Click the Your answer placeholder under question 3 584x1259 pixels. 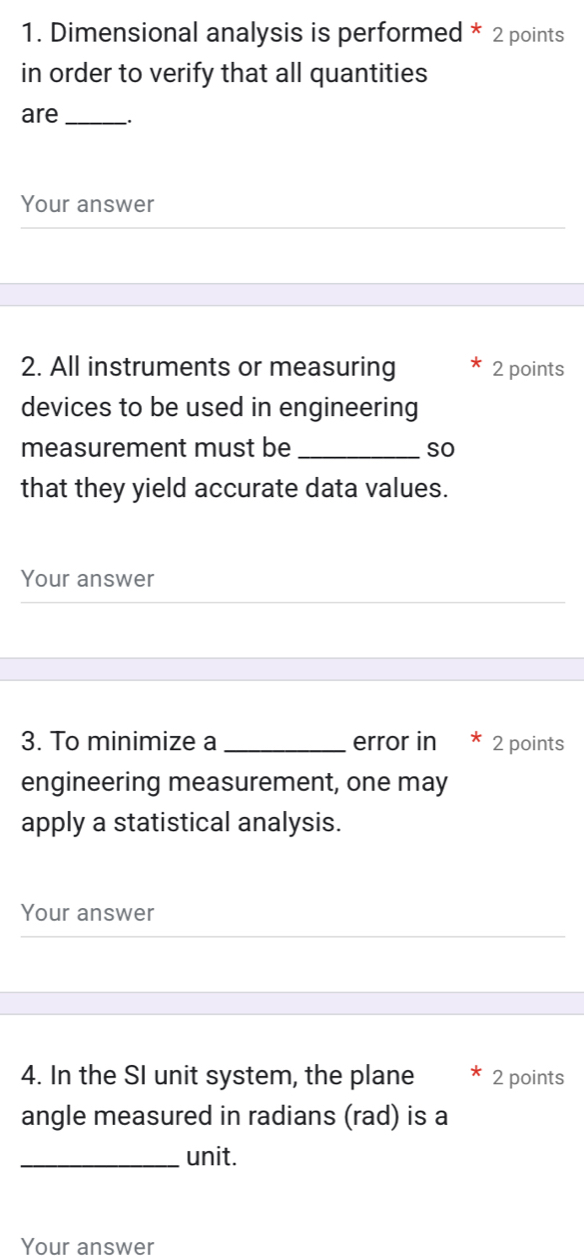[x=86, y=913]
